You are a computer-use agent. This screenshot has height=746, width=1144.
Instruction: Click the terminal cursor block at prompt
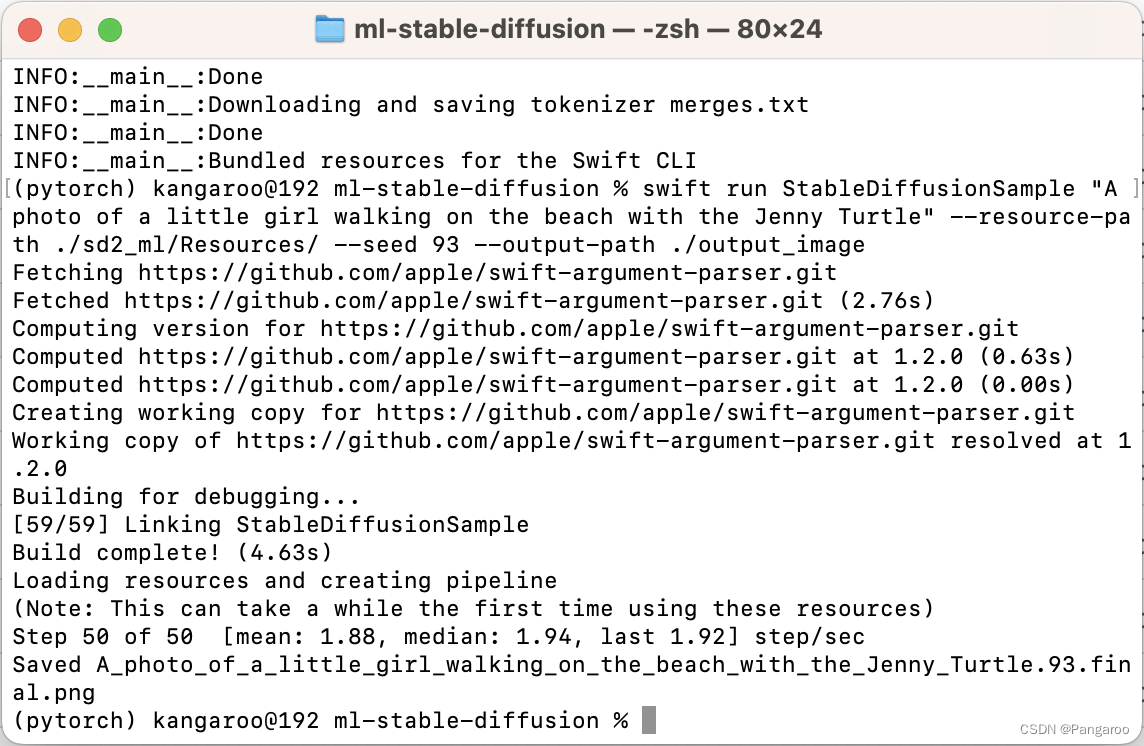click(x=649, y=720)
